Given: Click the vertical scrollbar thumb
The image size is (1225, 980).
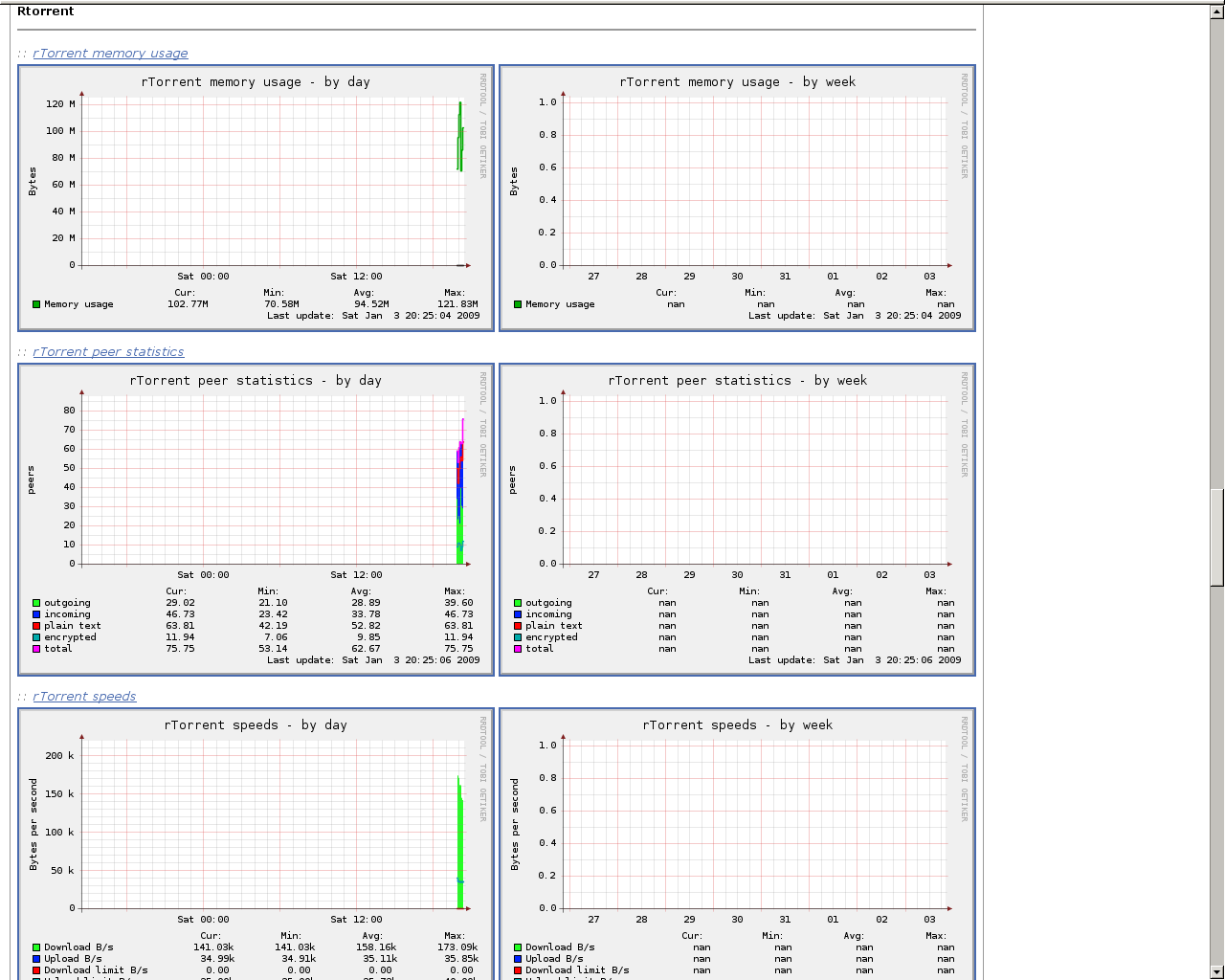Looking at the screenshot, I should (1217, 537).
